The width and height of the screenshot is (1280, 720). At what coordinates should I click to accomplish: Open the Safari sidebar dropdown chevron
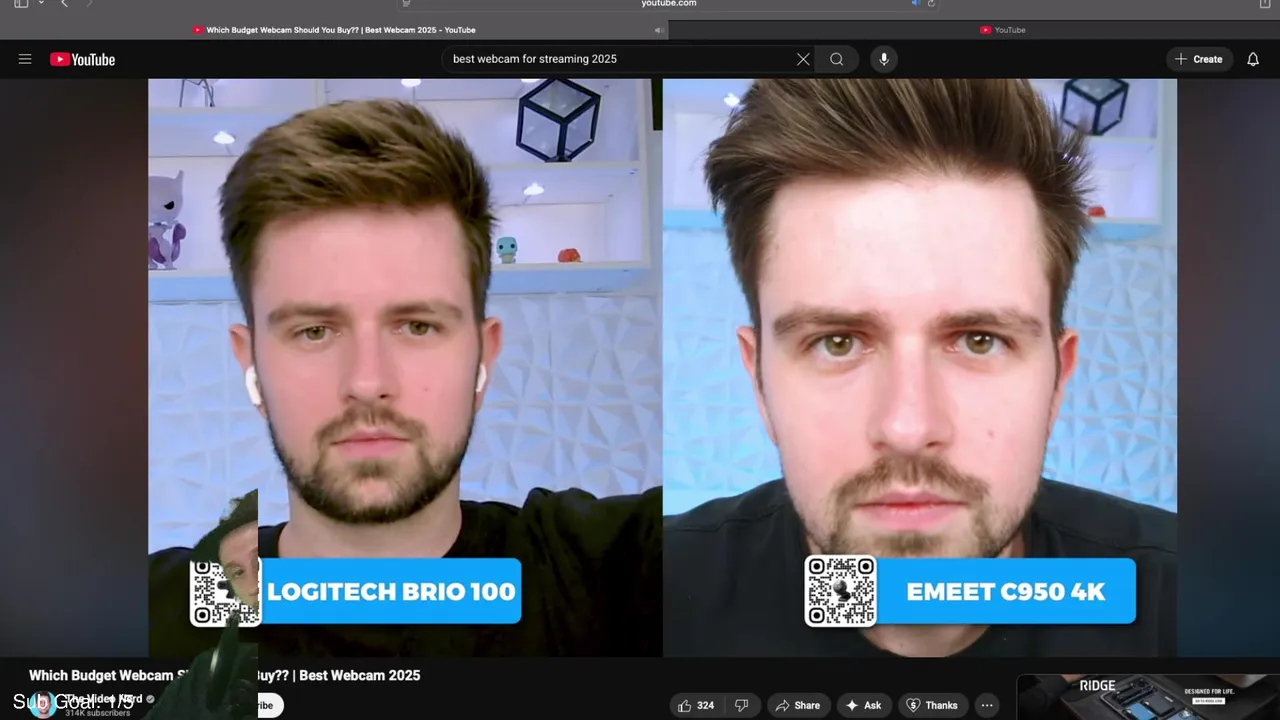42,4
